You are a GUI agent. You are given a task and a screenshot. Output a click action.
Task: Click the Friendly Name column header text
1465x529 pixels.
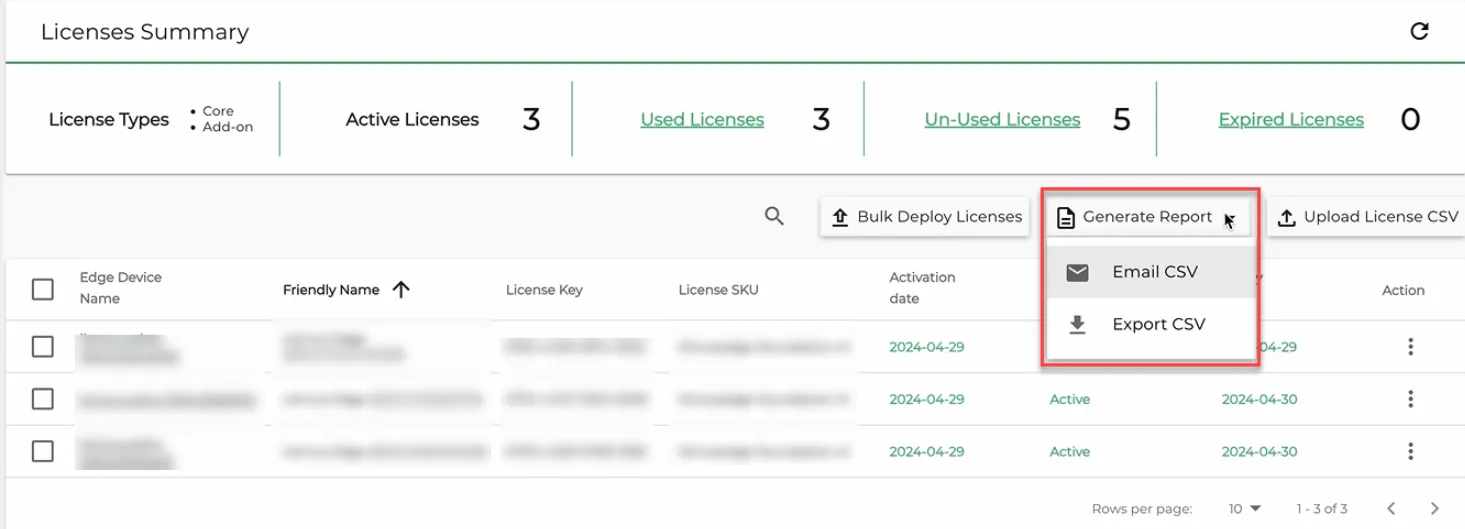pyautogui.click(x=331, y=290)
